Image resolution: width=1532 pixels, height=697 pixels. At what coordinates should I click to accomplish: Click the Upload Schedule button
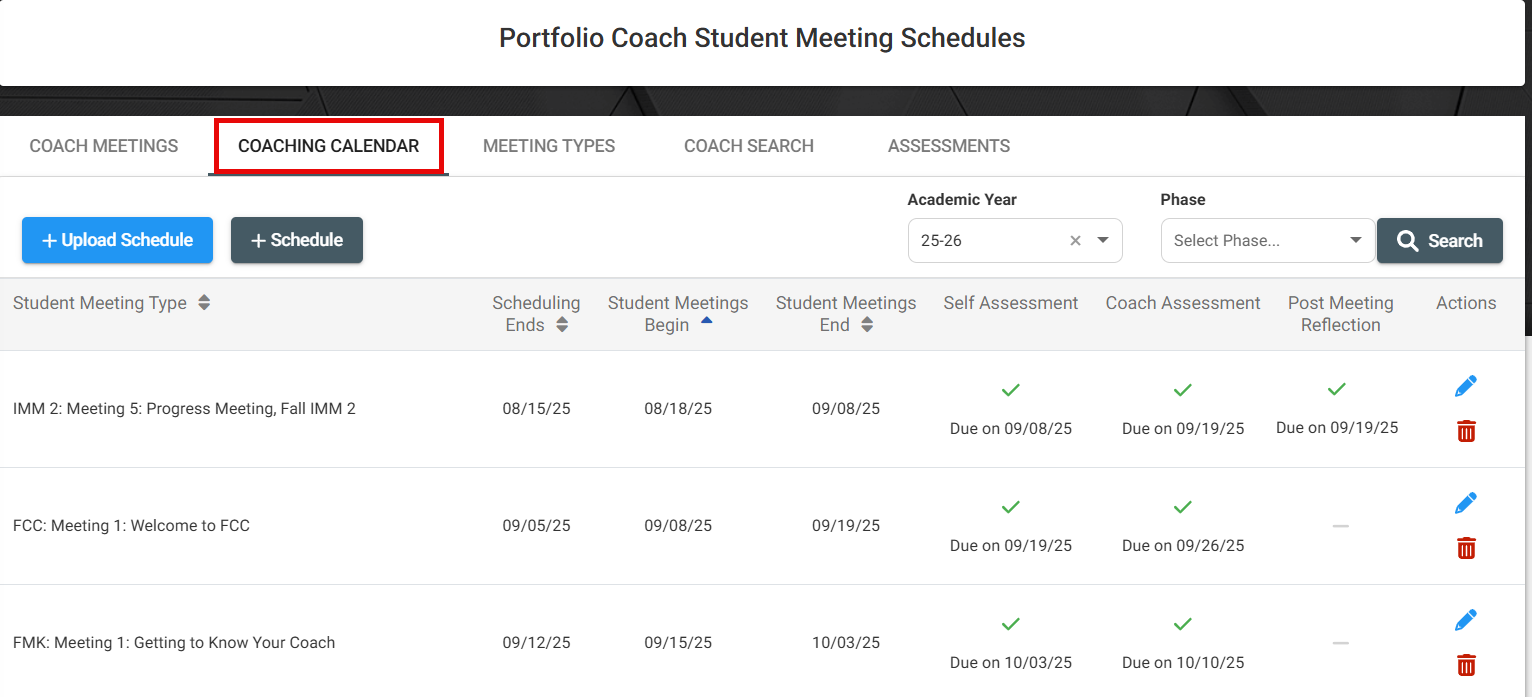117,240
